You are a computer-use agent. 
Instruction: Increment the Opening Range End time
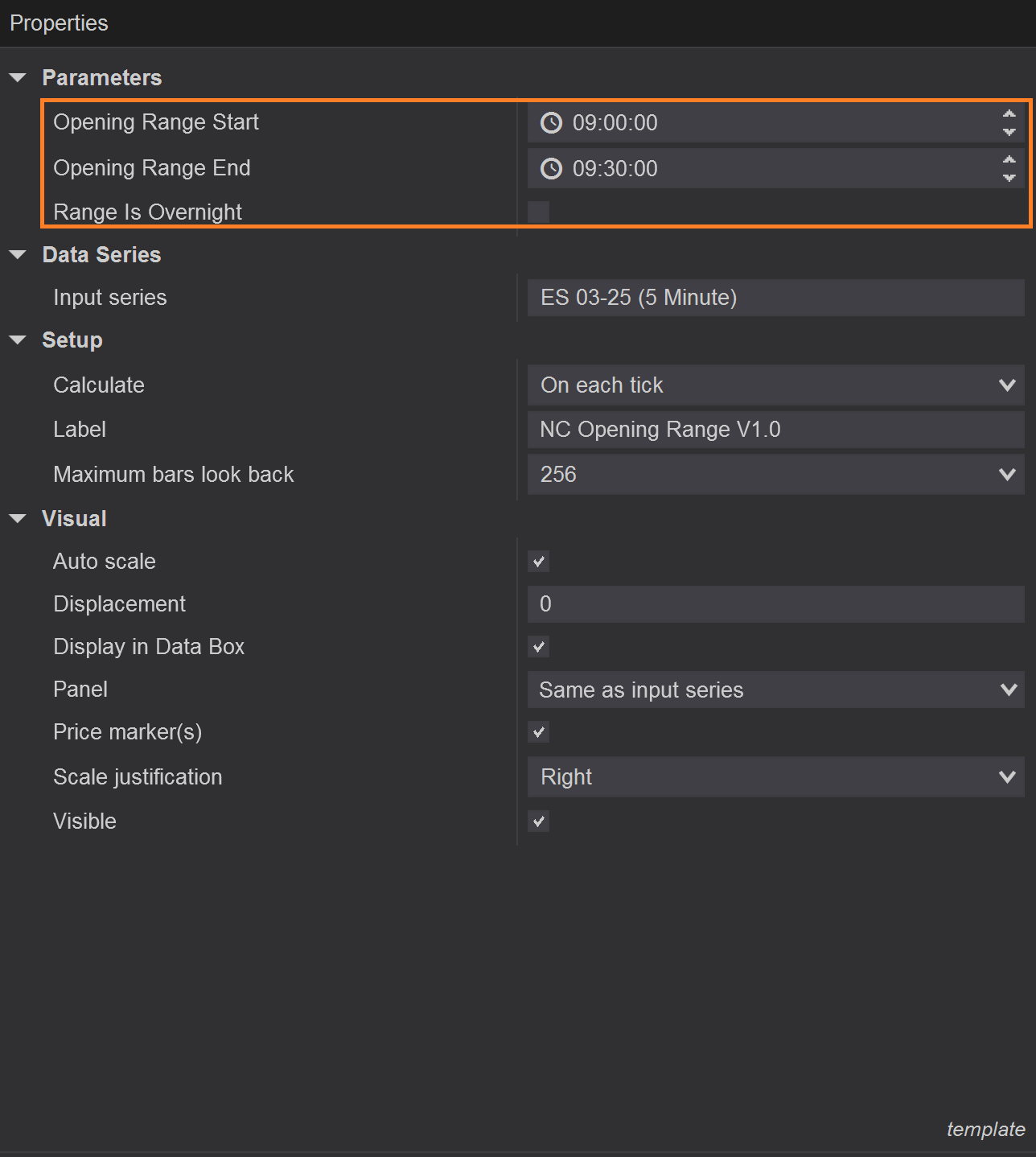(1009, 159)
